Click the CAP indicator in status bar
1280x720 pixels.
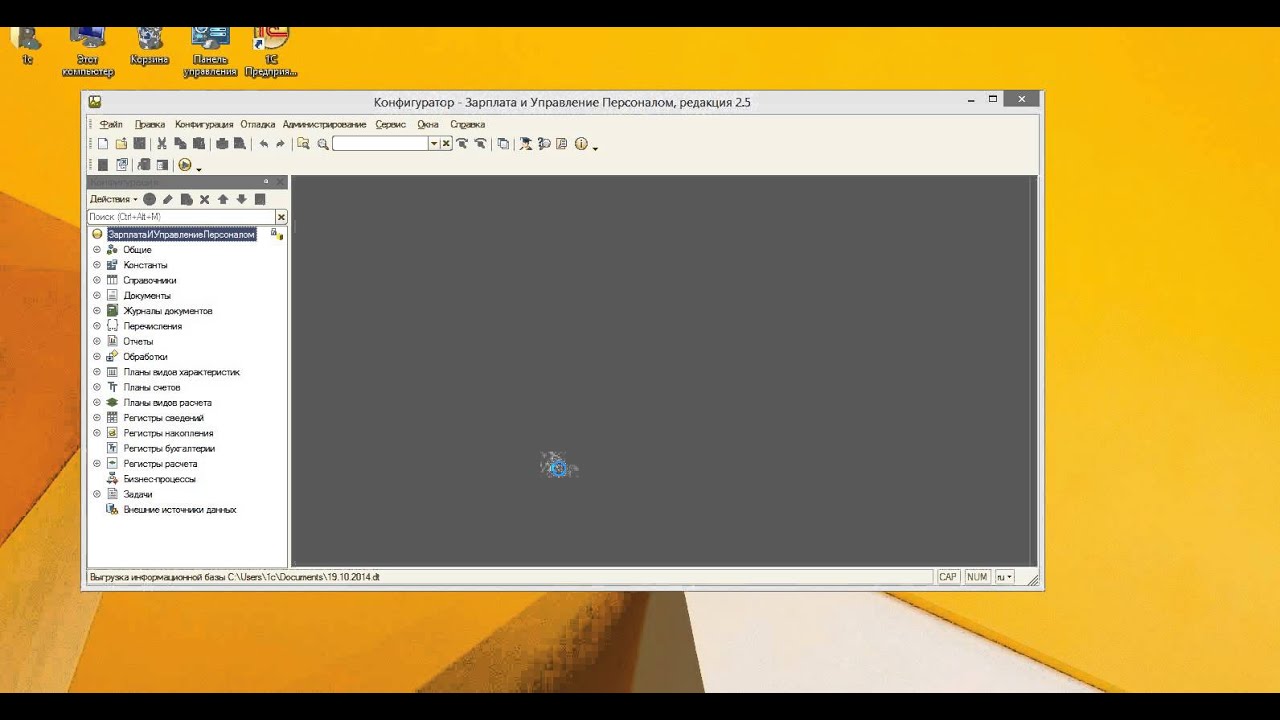[x=948, y=577]
